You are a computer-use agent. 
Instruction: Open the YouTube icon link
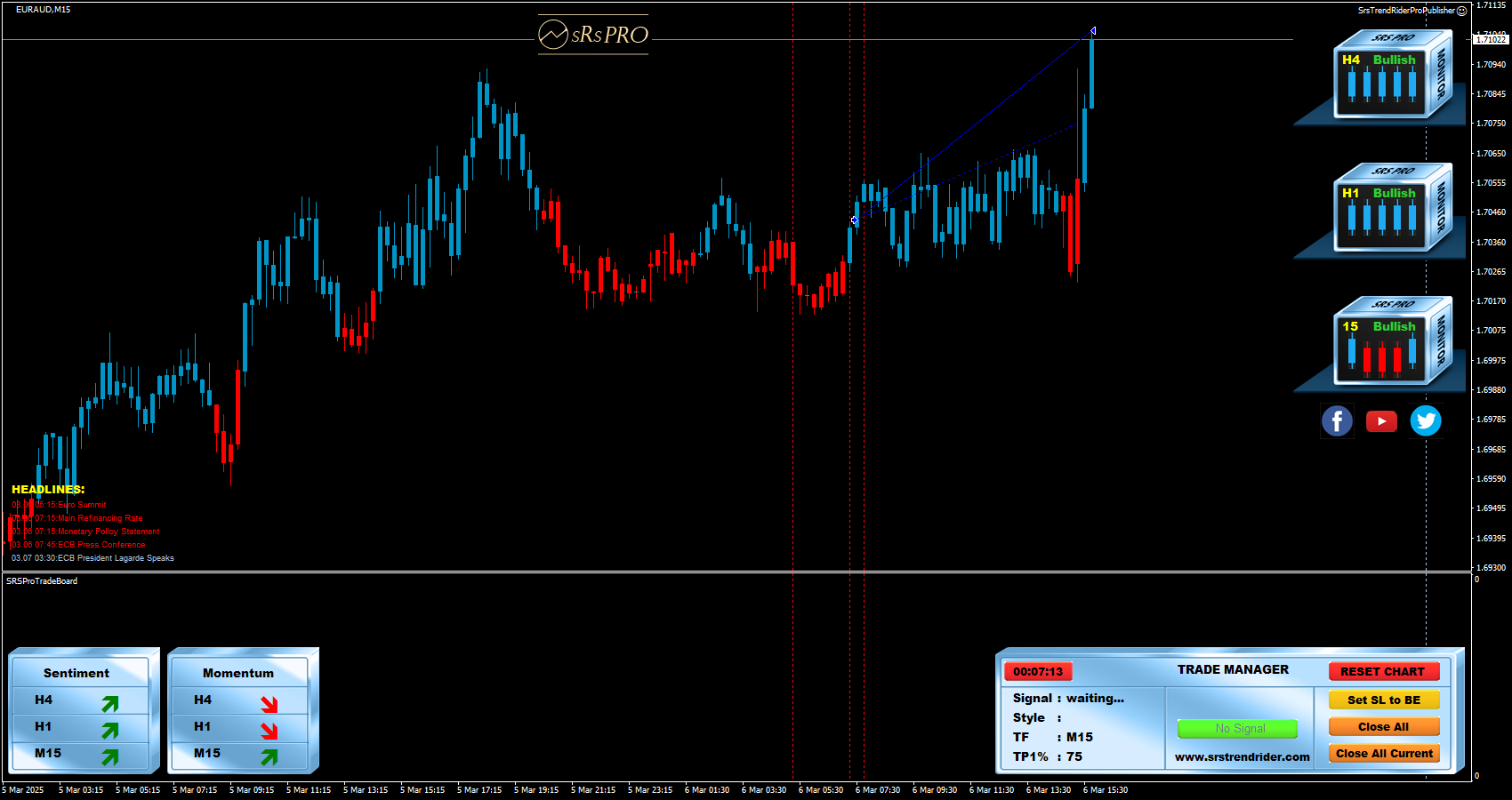[1381, 420]
